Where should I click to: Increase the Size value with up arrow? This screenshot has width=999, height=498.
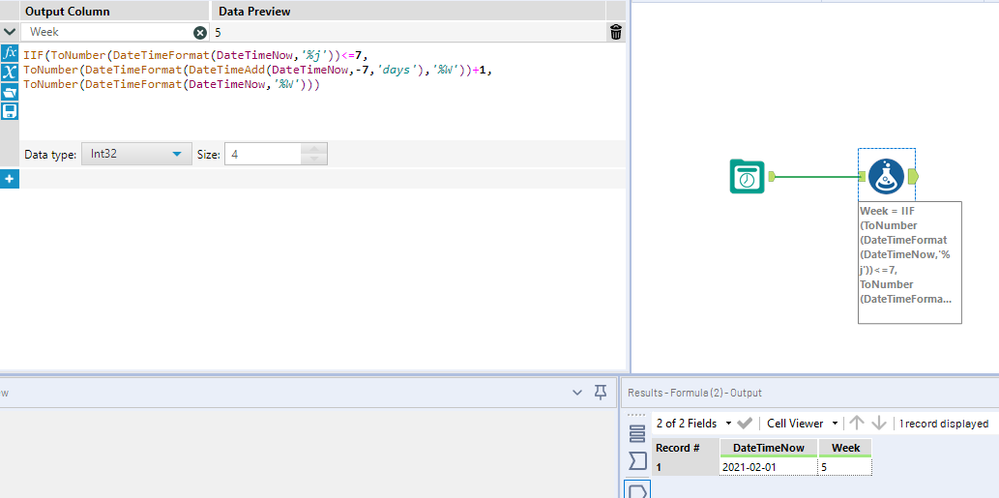point(314,148)
